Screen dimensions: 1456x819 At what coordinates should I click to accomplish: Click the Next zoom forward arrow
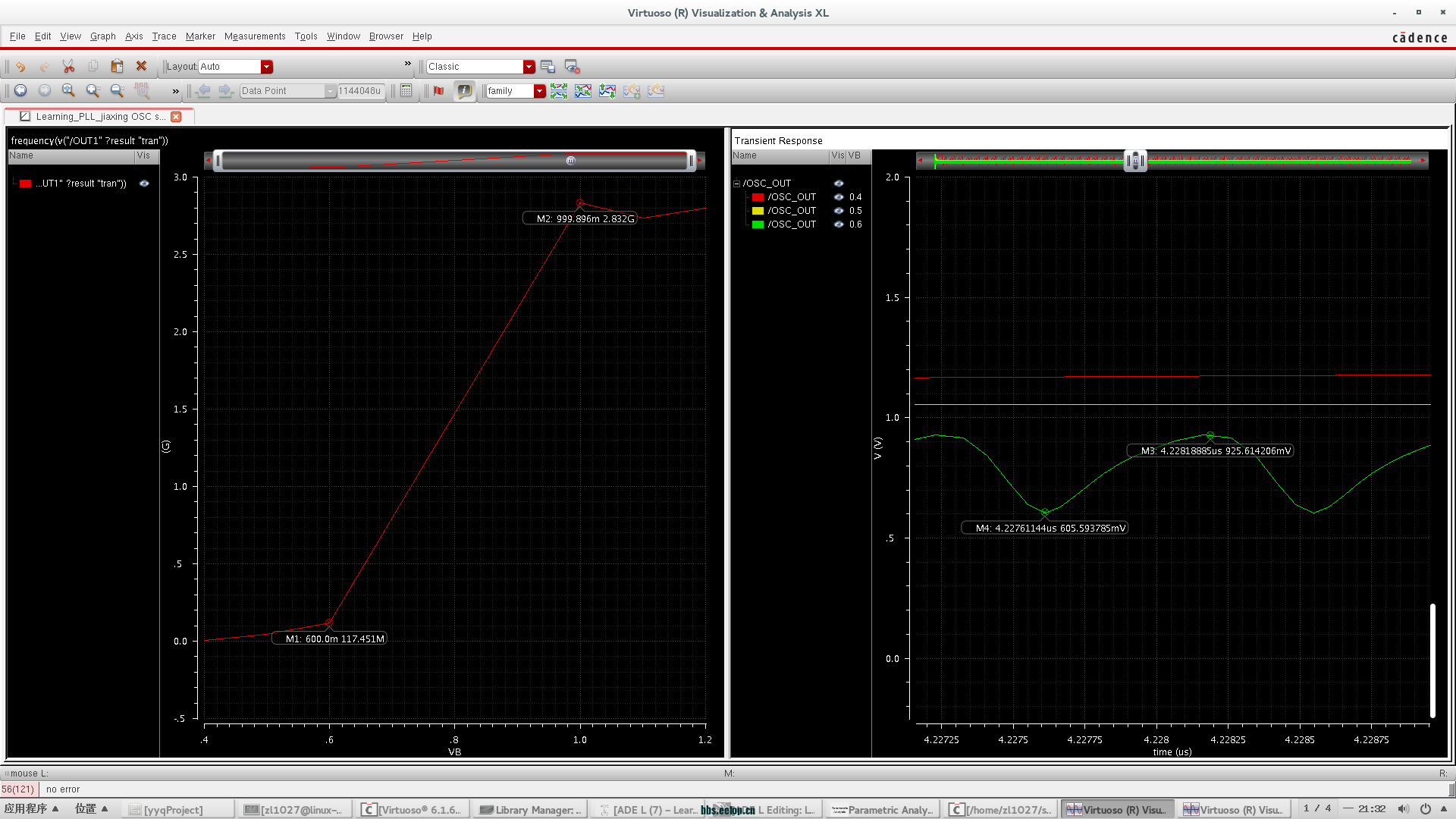[45, 91]
